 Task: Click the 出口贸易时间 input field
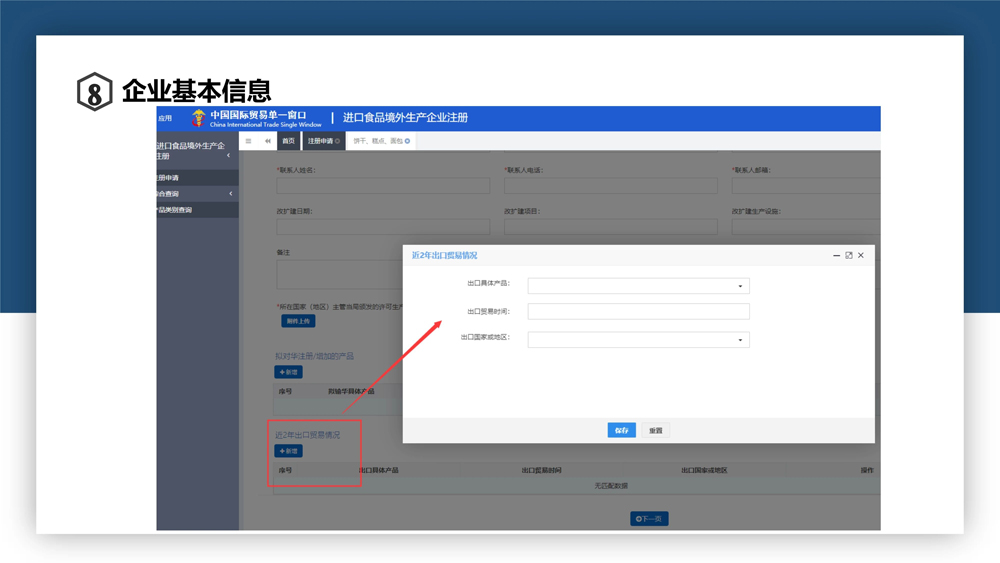click(x=638, y=312)
